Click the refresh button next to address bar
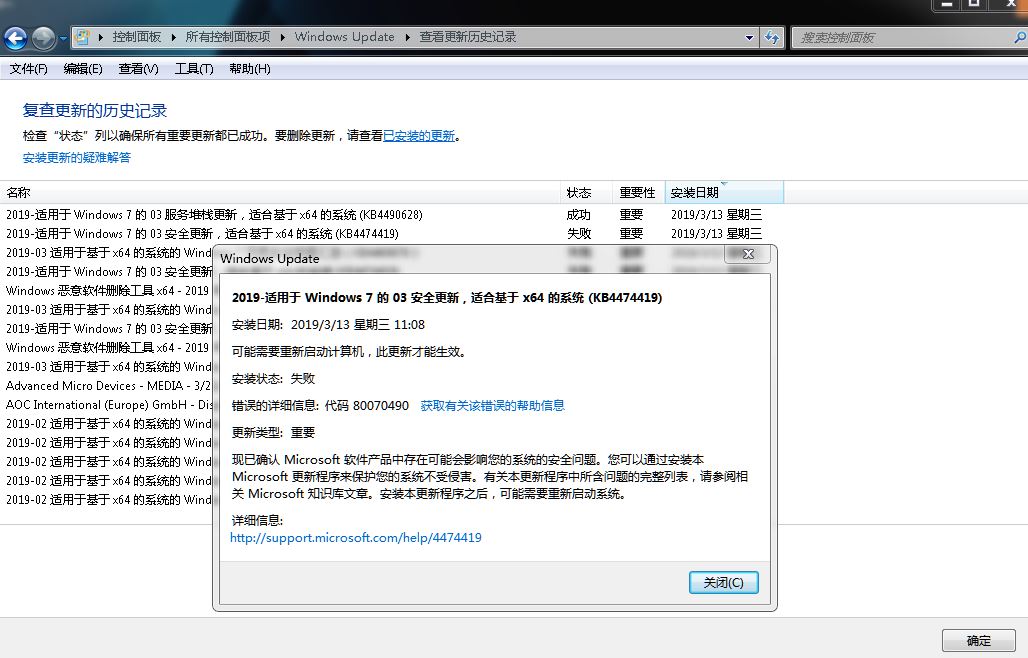The image size is (1028, 658). 772,37
